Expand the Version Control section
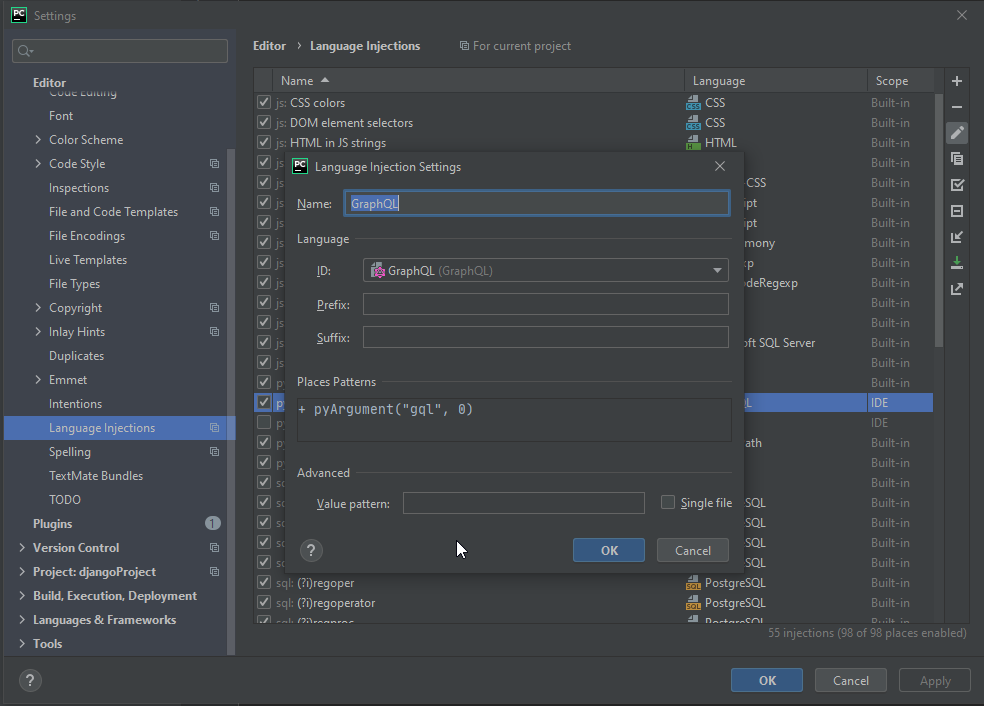 click(x=22, y=547)
